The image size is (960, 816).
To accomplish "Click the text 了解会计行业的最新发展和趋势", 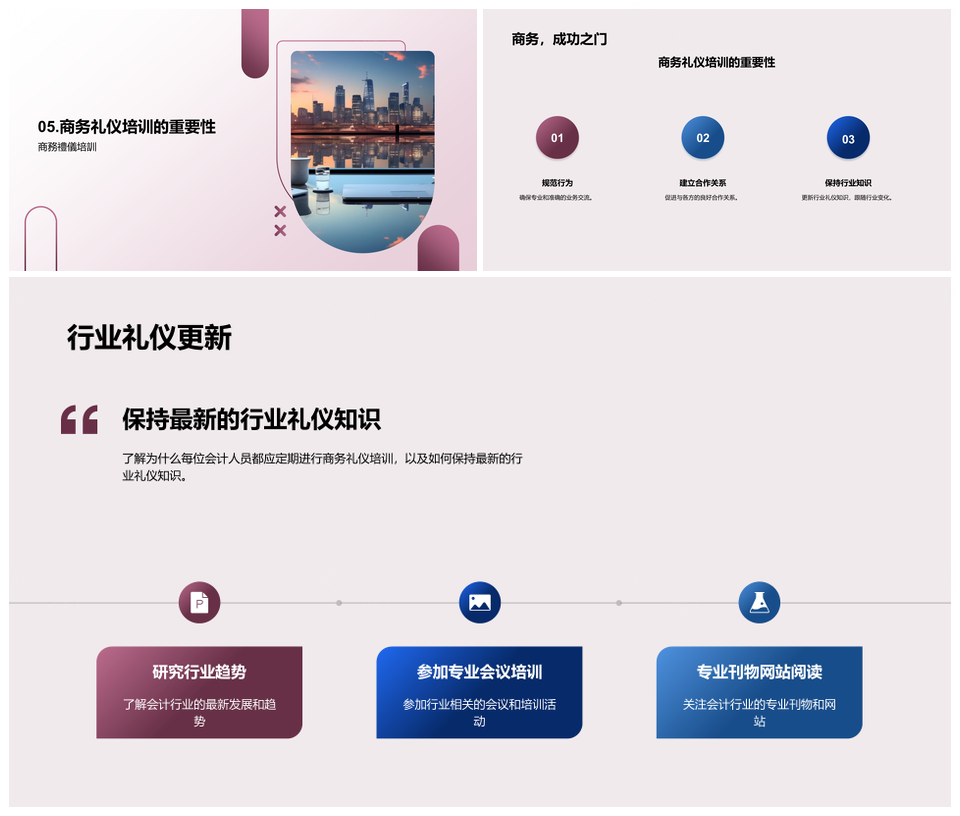I will tap(199, 713).
